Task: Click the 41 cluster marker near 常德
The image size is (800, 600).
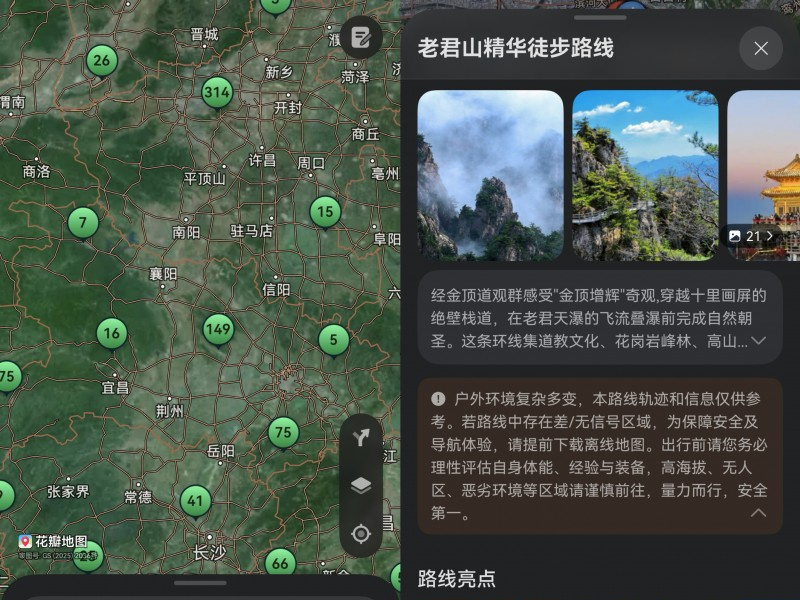Action: [x=196, y=500]
